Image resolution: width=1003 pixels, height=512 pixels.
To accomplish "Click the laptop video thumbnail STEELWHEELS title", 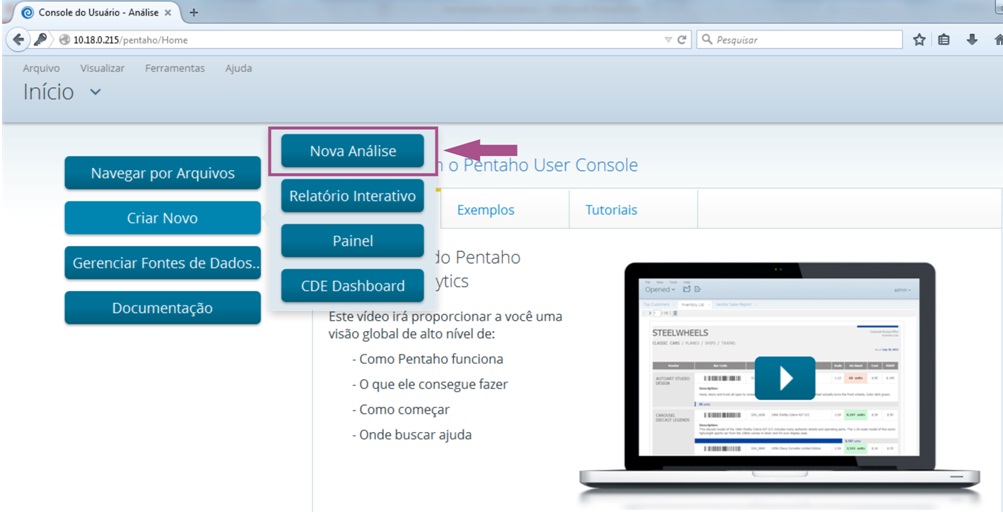I will pos(680,333).
